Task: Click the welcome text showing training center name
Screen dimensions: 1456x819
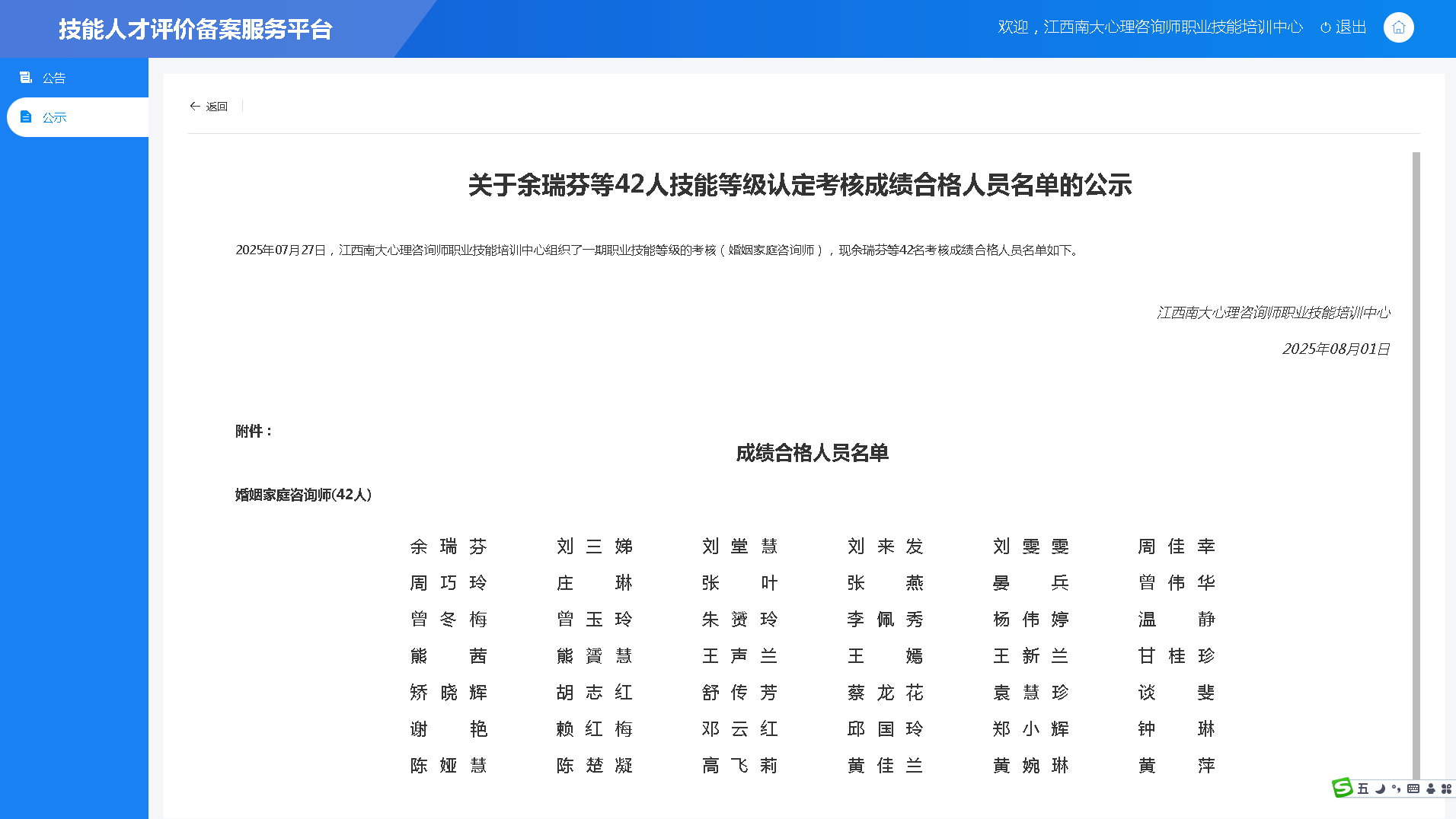Action: pyautogui.click(x=1150, y=26)
